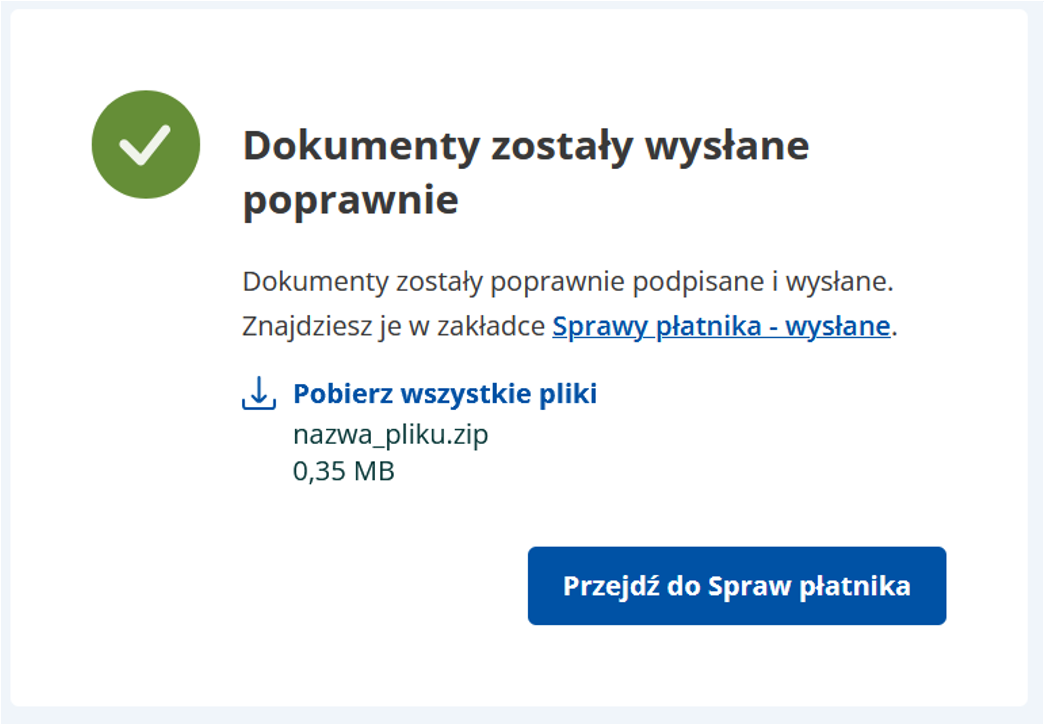The width and height of the screenshot is (1047, 728).
Task: Click the checkmark inside the green circle
Action: pyautogui.click(x=144, y=143)
